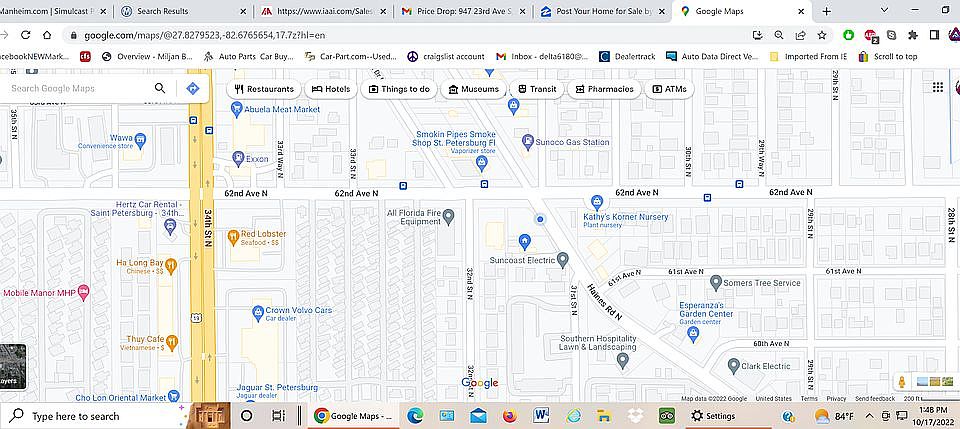Screen dimensions: 960x429
Task: Switch to the Search Results tab
Action: point(182,11)
